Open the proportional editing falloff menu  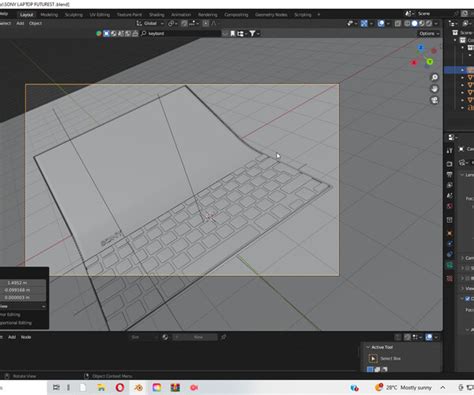[214, 23]
